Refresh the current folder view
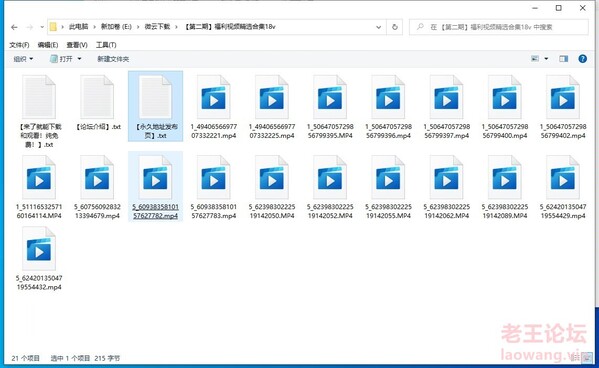This screenshot has height=368, width=599. click(x=395, y=27)
